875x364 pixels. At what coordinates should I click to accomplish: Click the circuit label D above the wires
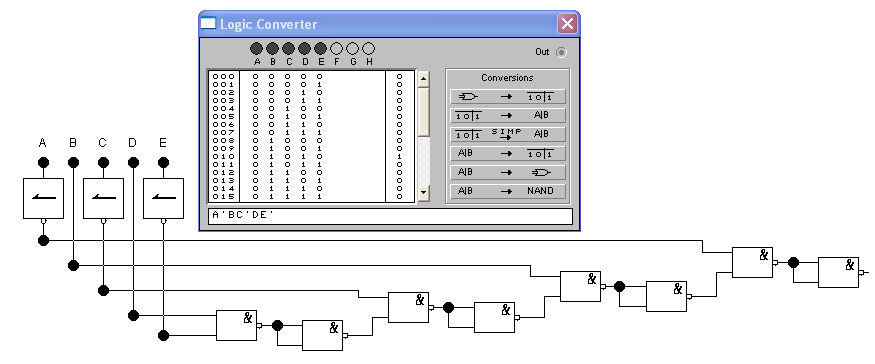(132, 143)
